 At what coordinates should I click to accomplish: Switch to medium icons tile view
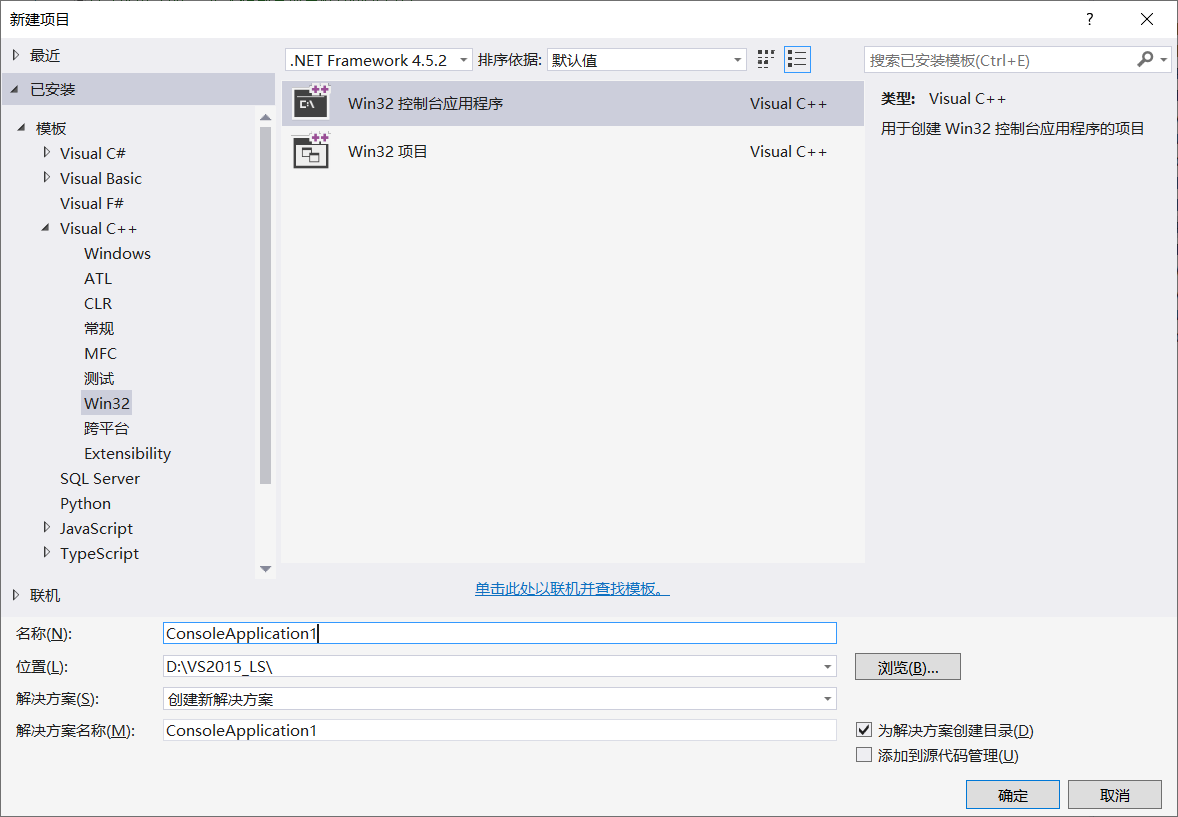[x=765, y=59]
